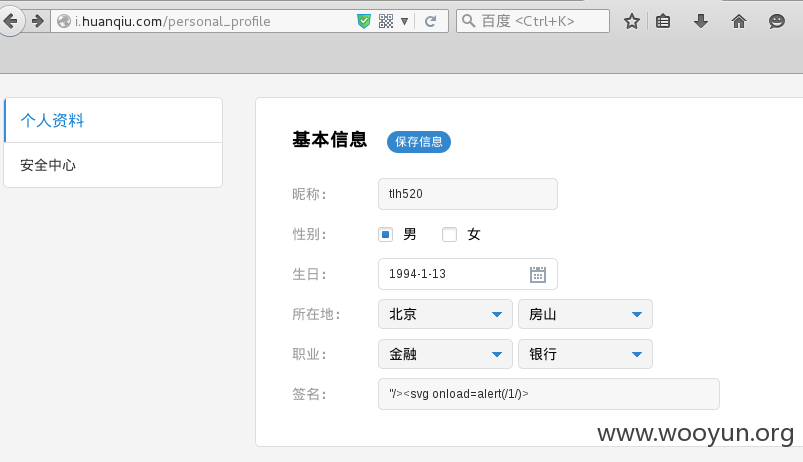The image size is (803, 462).
Task: Click the birthday field showing 1994-1-13
Action: coord(468,274)
